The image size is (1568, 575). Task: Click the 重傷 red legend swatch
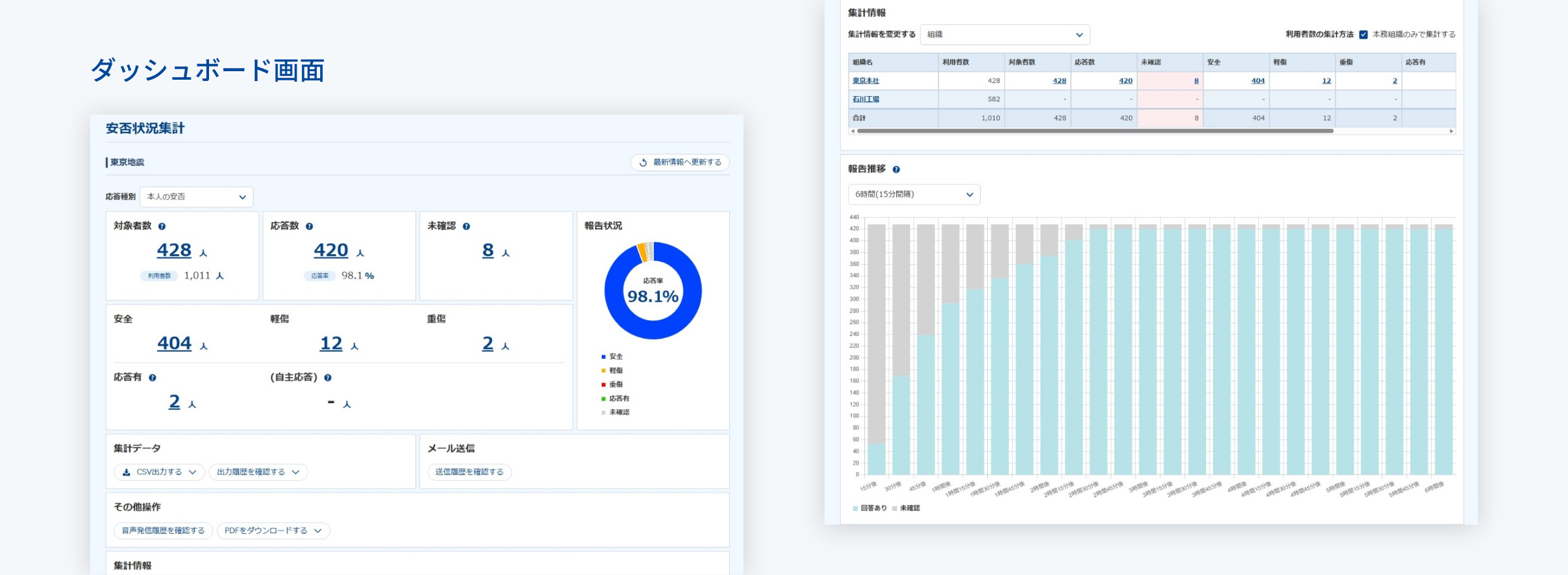(604, 385)
